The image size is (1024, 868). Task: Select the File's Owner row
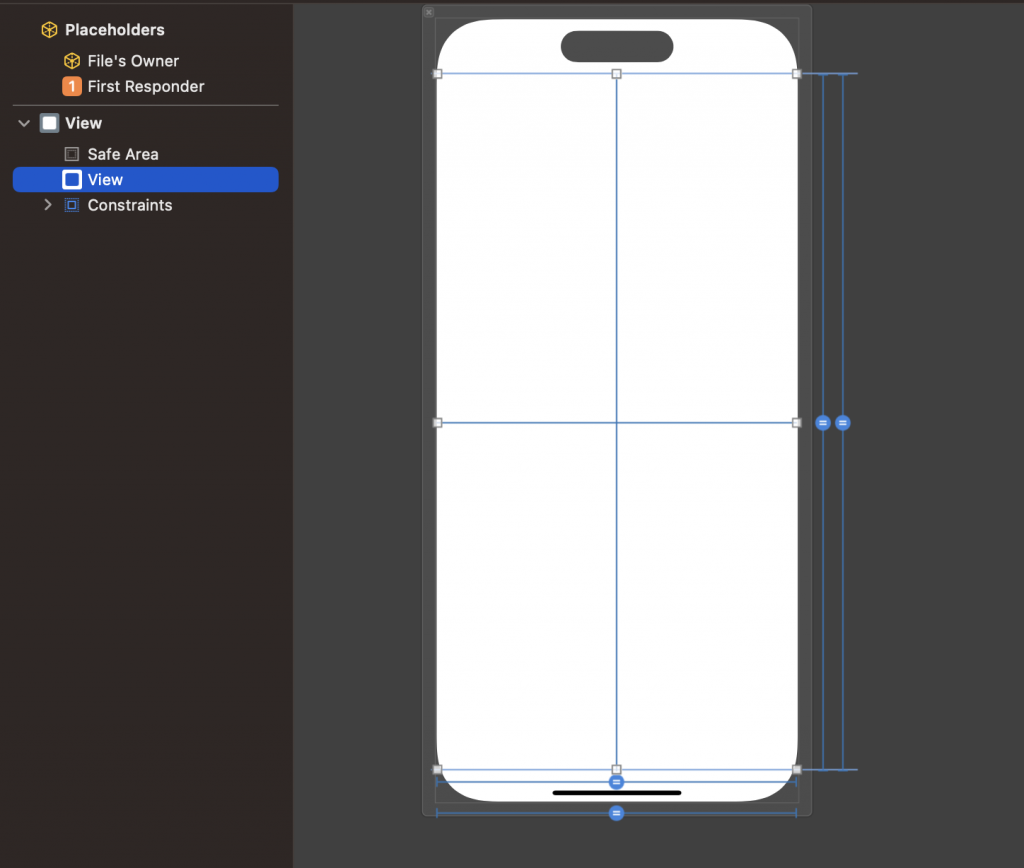[x=146, y=61]
